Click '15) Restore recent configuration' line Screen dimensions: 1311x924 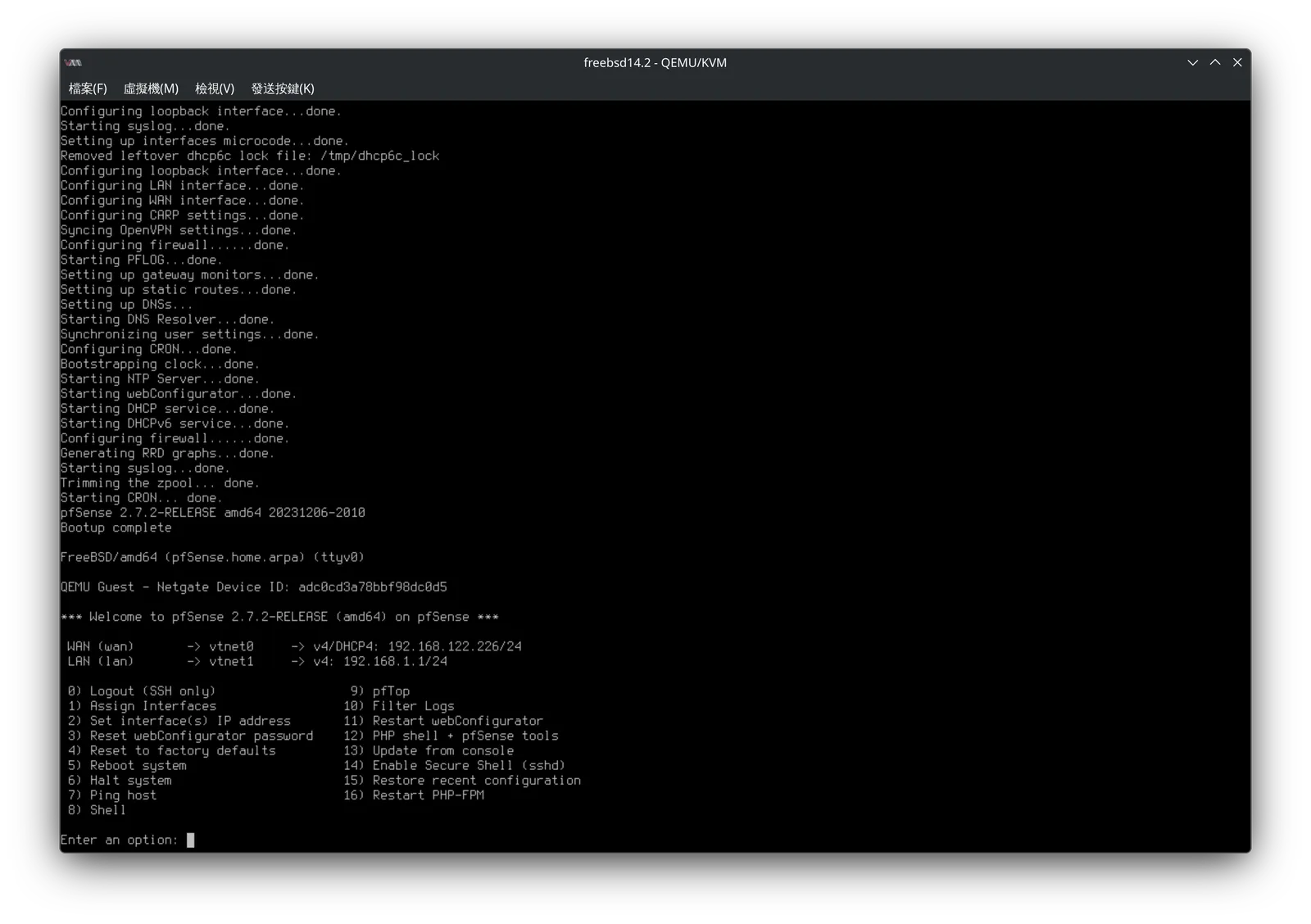[x=462, y=781]
